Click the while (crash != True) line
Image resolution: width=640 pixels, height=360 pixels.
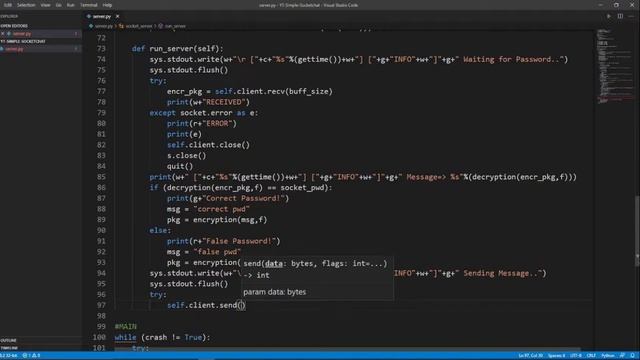coord(162,338)
